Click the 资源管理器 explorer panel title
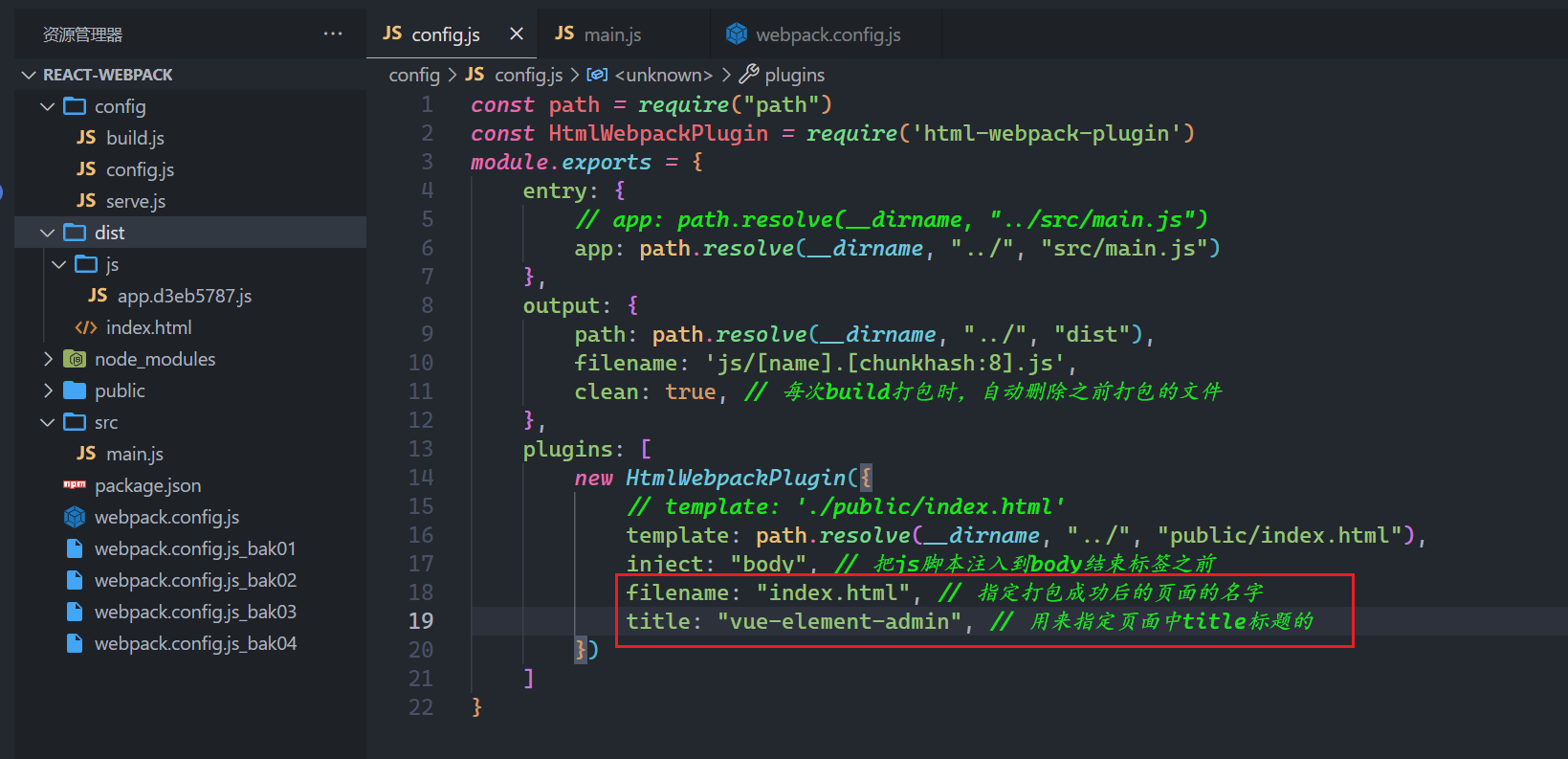 (83, 34)
